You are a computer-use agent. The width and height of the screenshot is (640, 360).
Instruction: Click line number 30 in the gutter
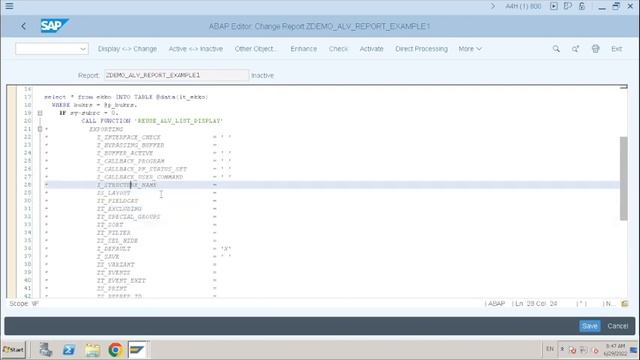[x=27, y=201]
